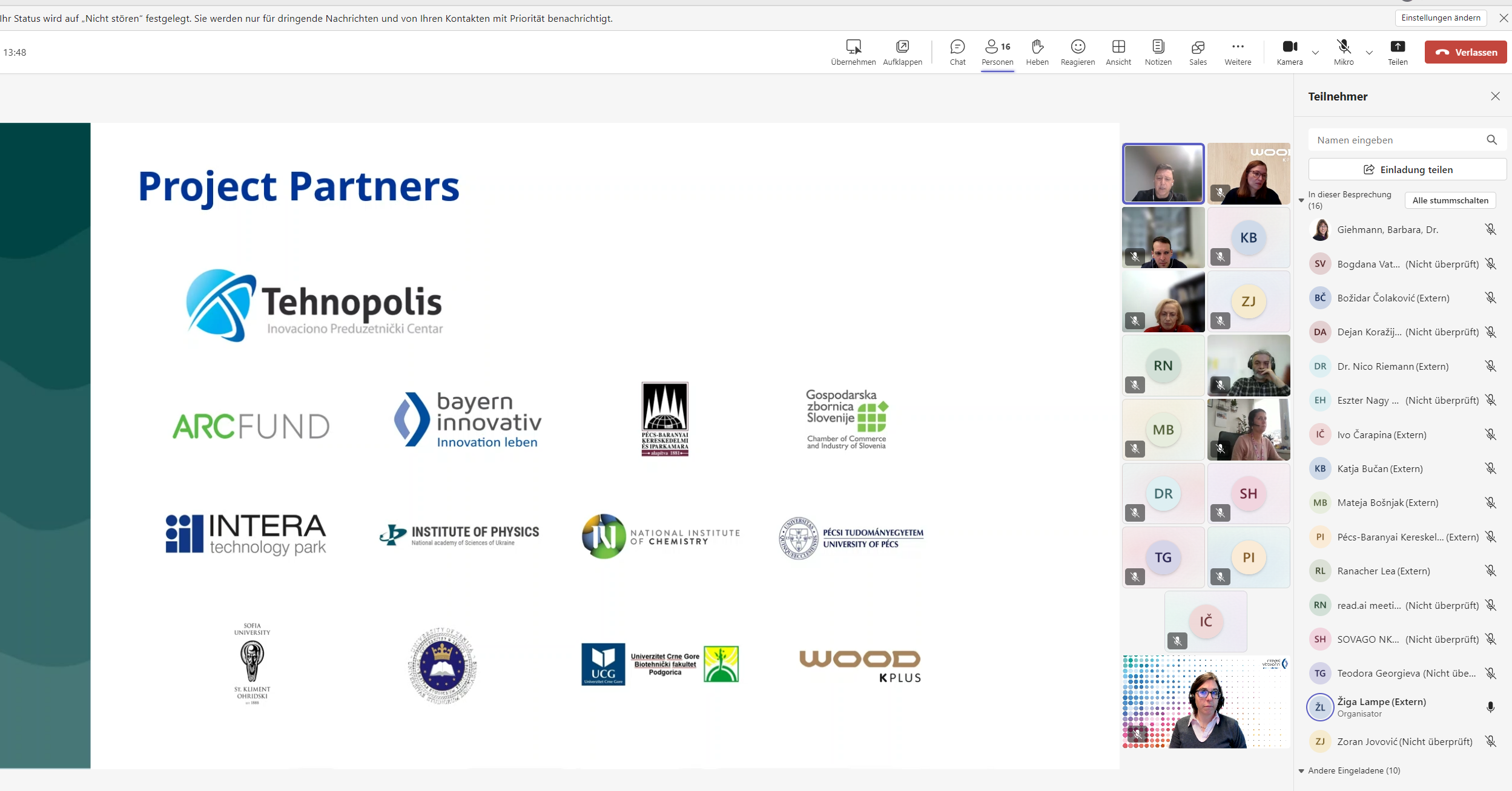The image size is (1512, 791).
Task: Select participant Dr. Nico Riemann (Extern)
Action: (x=1402, y=366)
